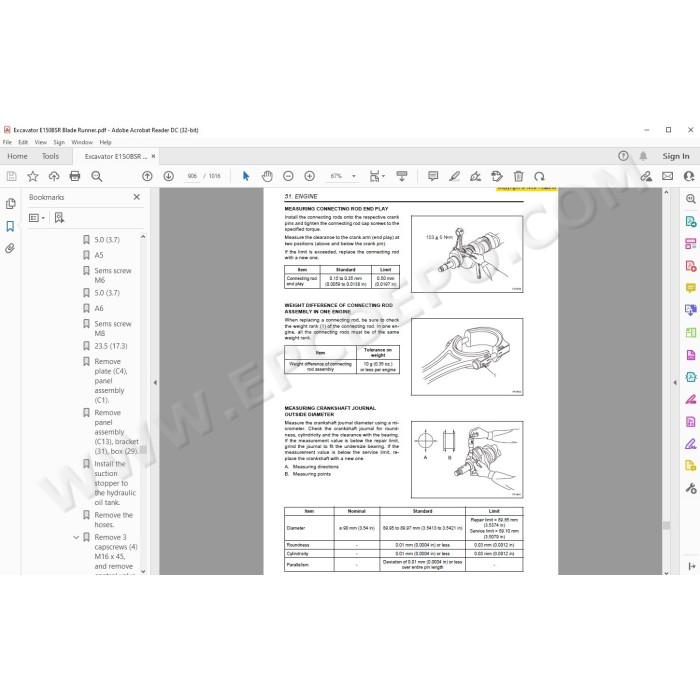700x700 pixels.
Task: Show page thumbnails panel
Action: click(x=11, y=204)
